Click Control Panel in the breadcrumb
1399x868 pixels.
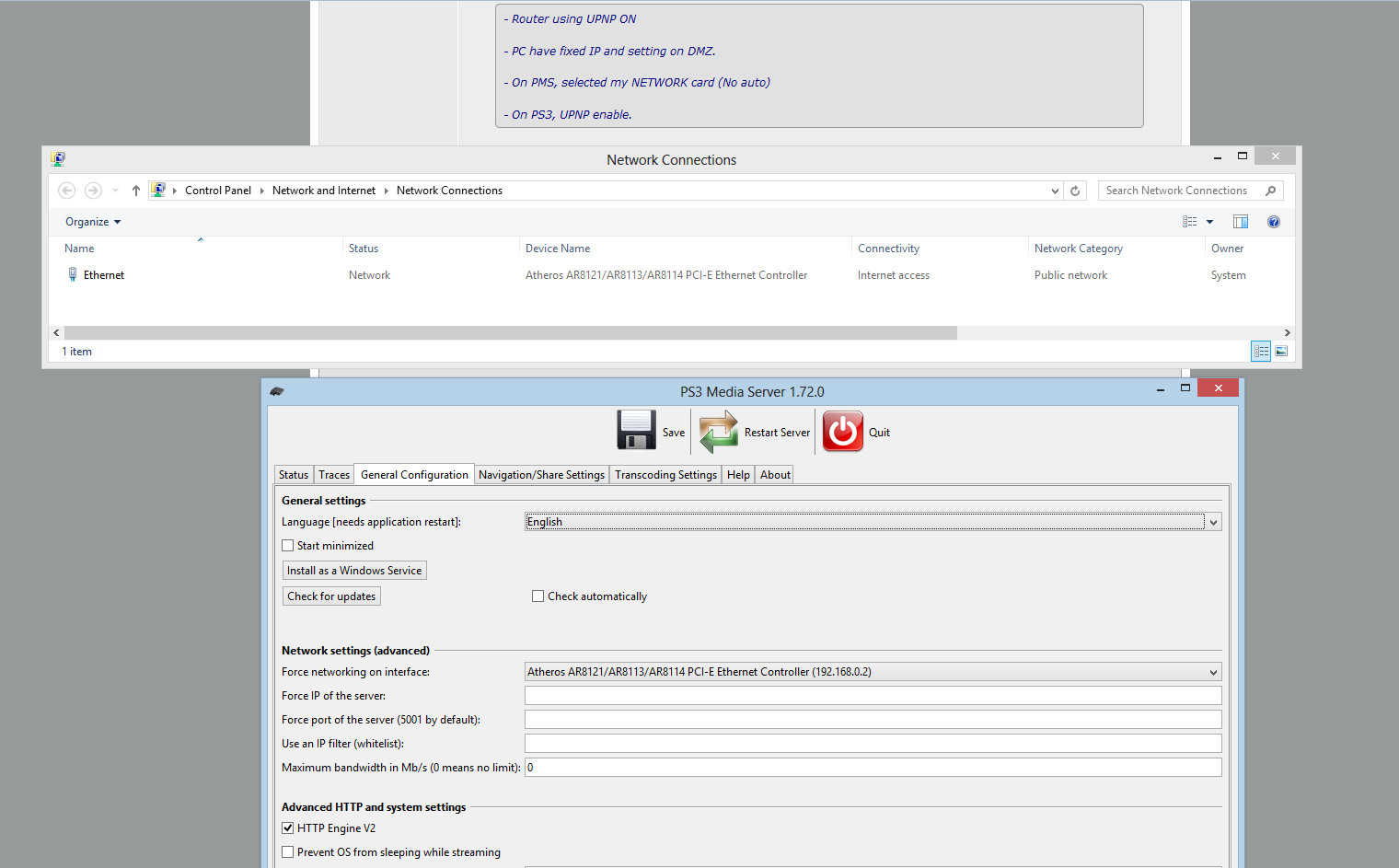pos(218,191)
